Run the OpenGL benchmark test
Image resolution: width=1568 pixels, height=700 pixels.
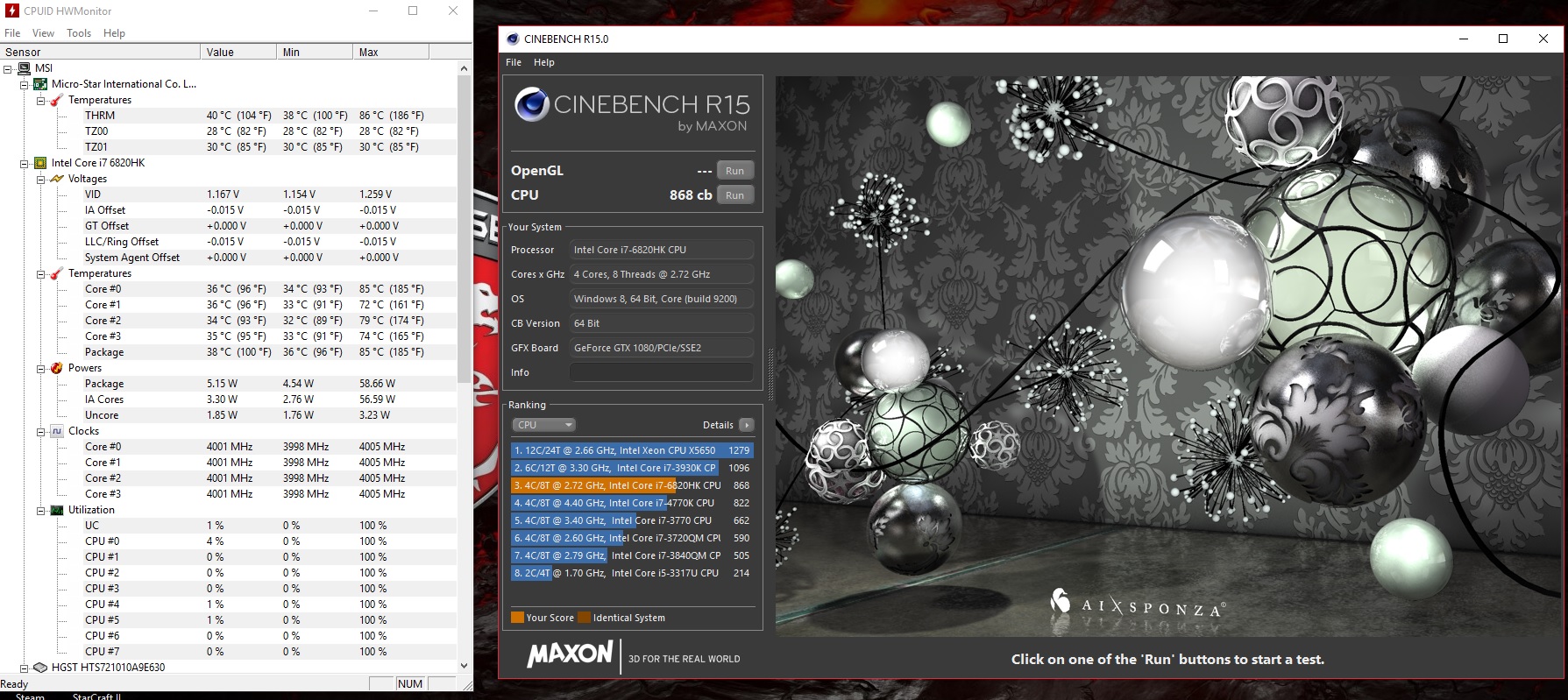(734, 171)
